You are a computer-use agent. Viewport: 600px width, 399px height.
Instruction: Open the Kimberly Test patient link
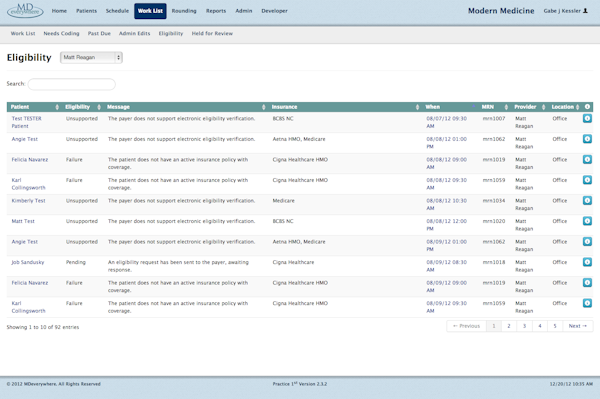[x=28, y=200]
